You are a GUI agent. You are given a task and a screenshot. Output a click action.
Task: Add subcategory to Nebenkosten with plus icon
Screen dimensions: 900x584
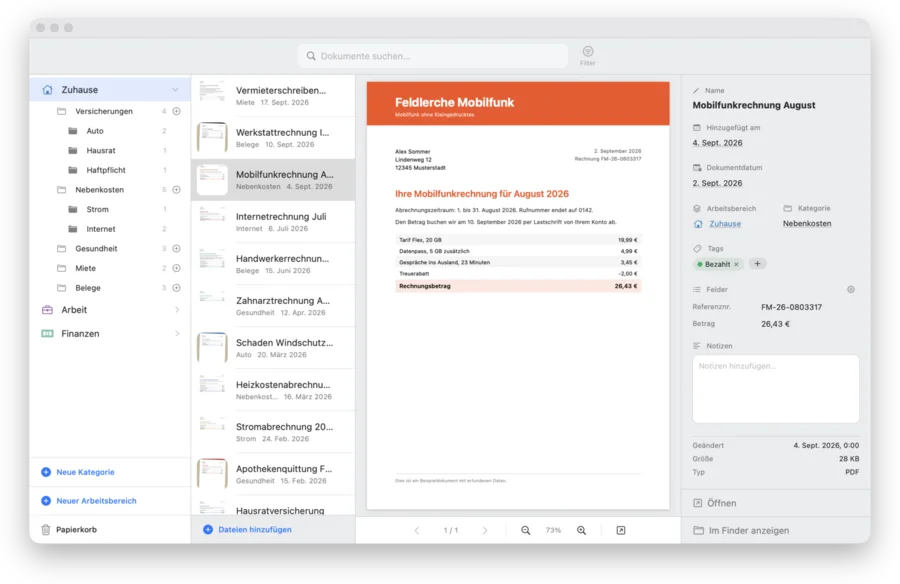click(177, 189)
